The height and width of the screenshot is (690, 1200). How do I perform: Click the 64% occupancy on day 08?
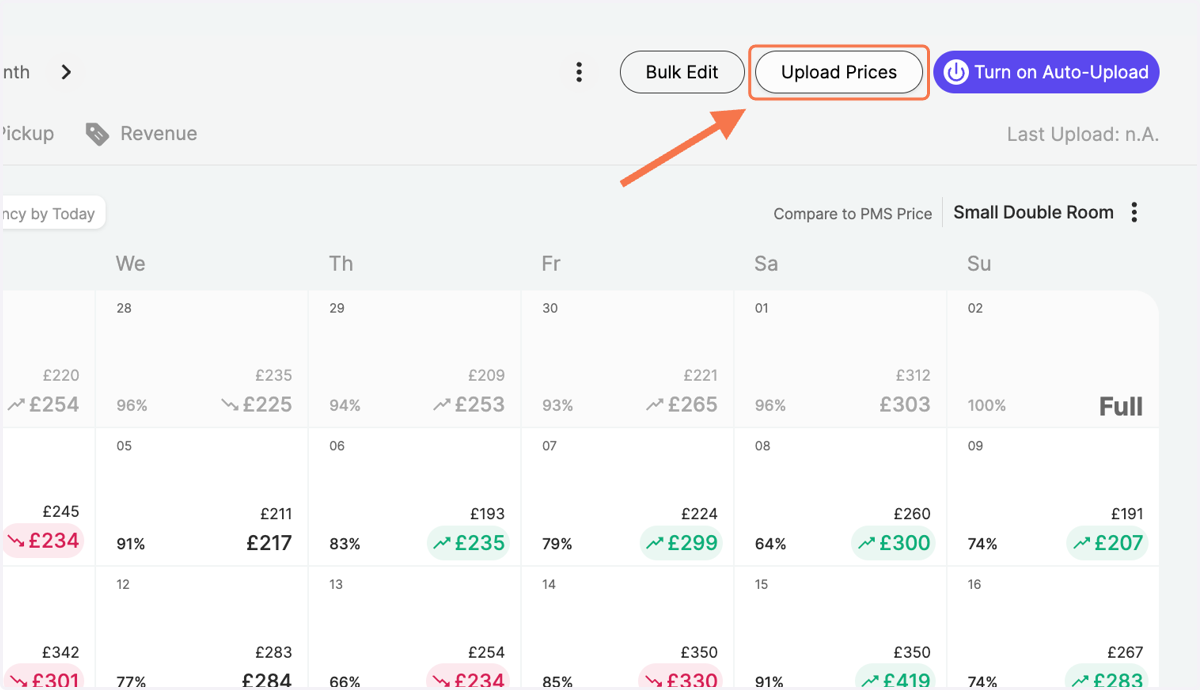pyautogui.click(x=770, y=544)
